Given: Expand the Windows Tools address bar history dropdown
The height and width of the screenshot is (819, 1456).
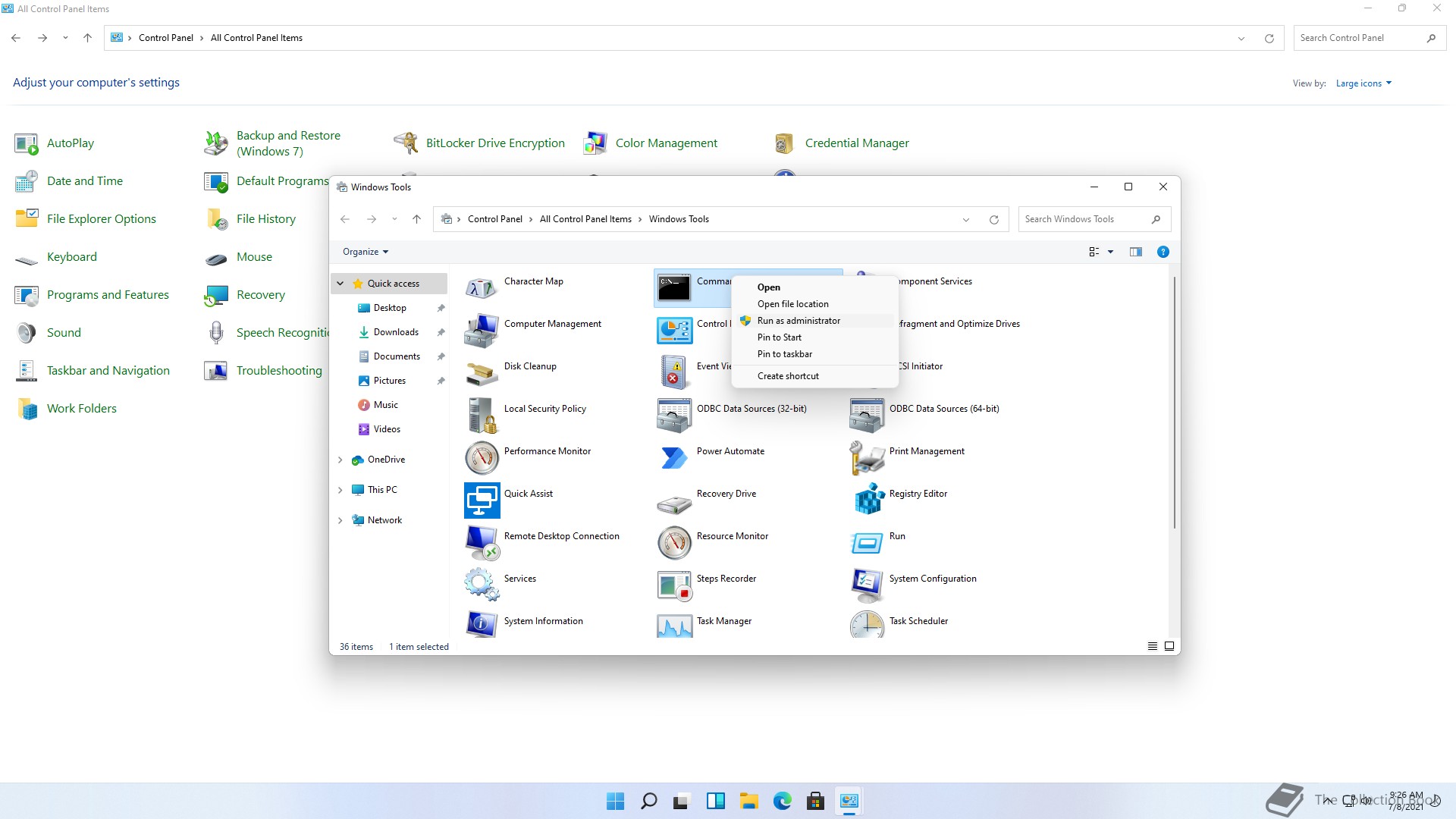Looking at the screenshot, I should tap(966, 219).
